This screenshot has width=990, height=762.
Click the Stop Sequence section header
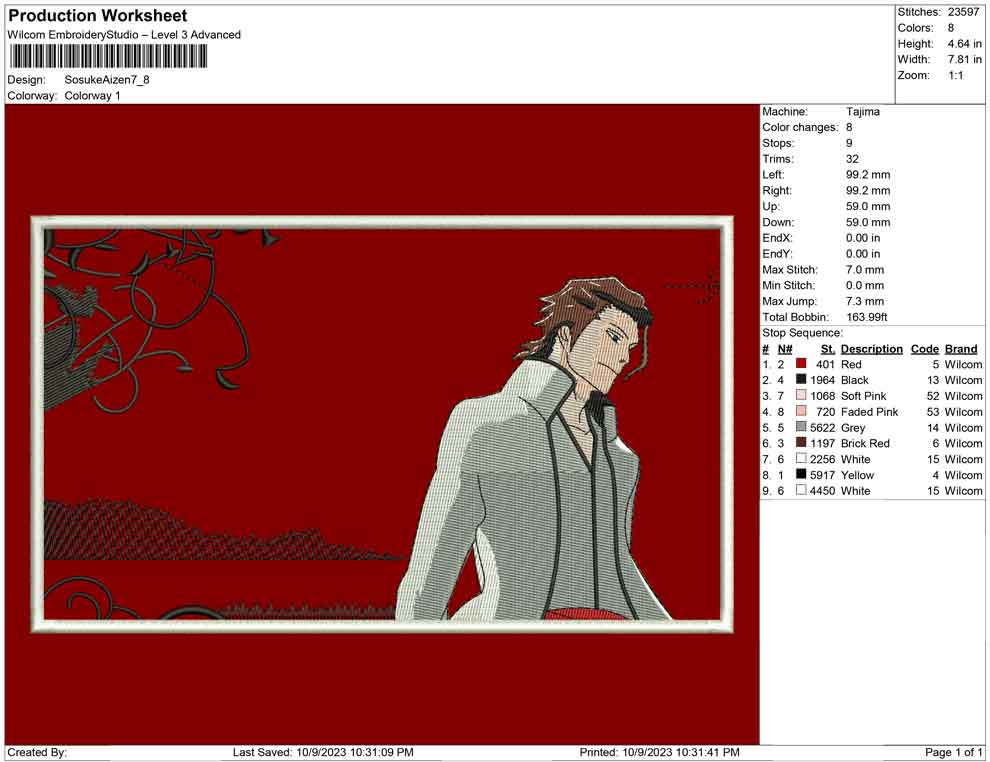[803, 332]
